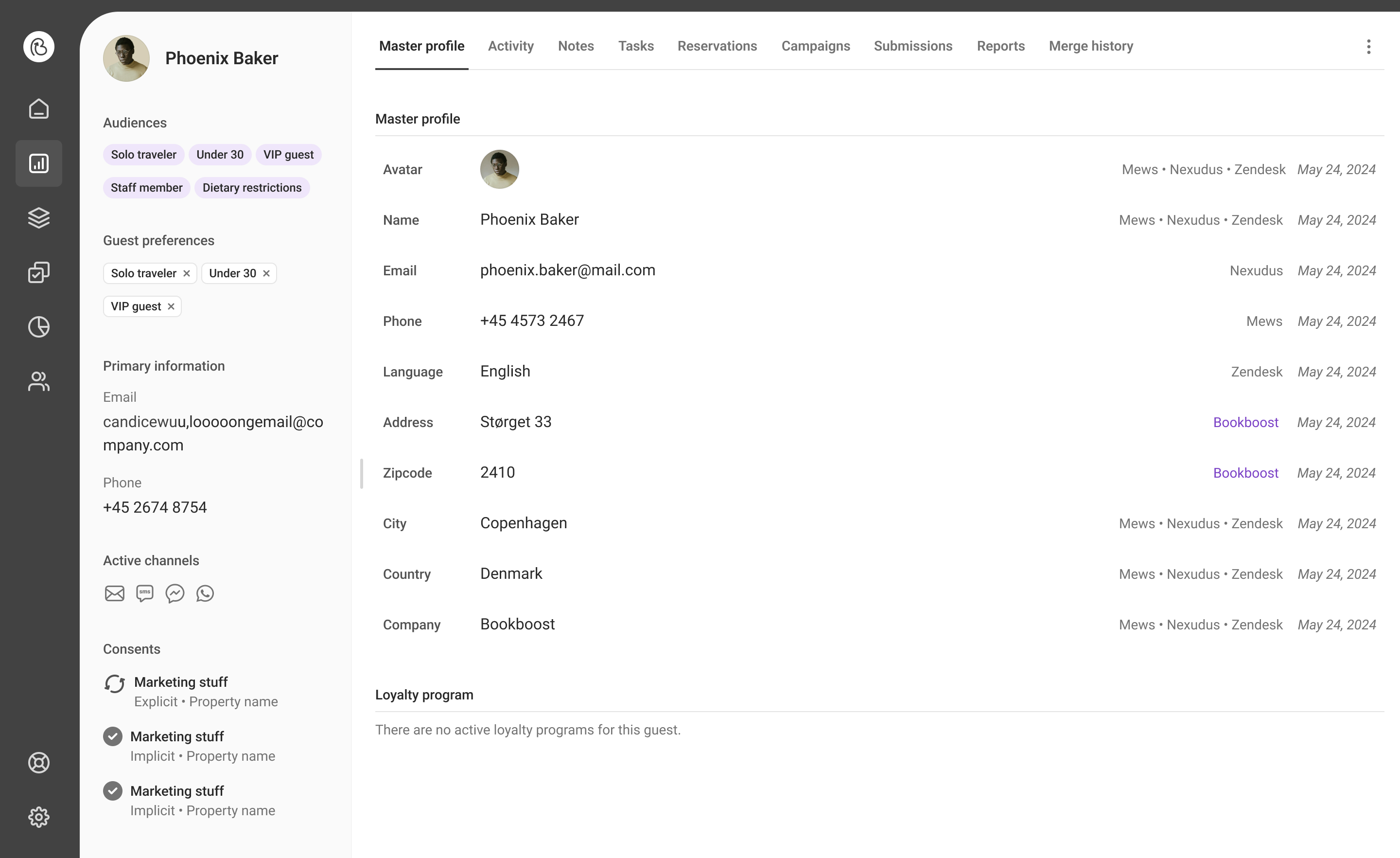Screen dimensions: 1400x858
Task: Click the Dietary restrictions audience chip
Action: coord(252,188)
